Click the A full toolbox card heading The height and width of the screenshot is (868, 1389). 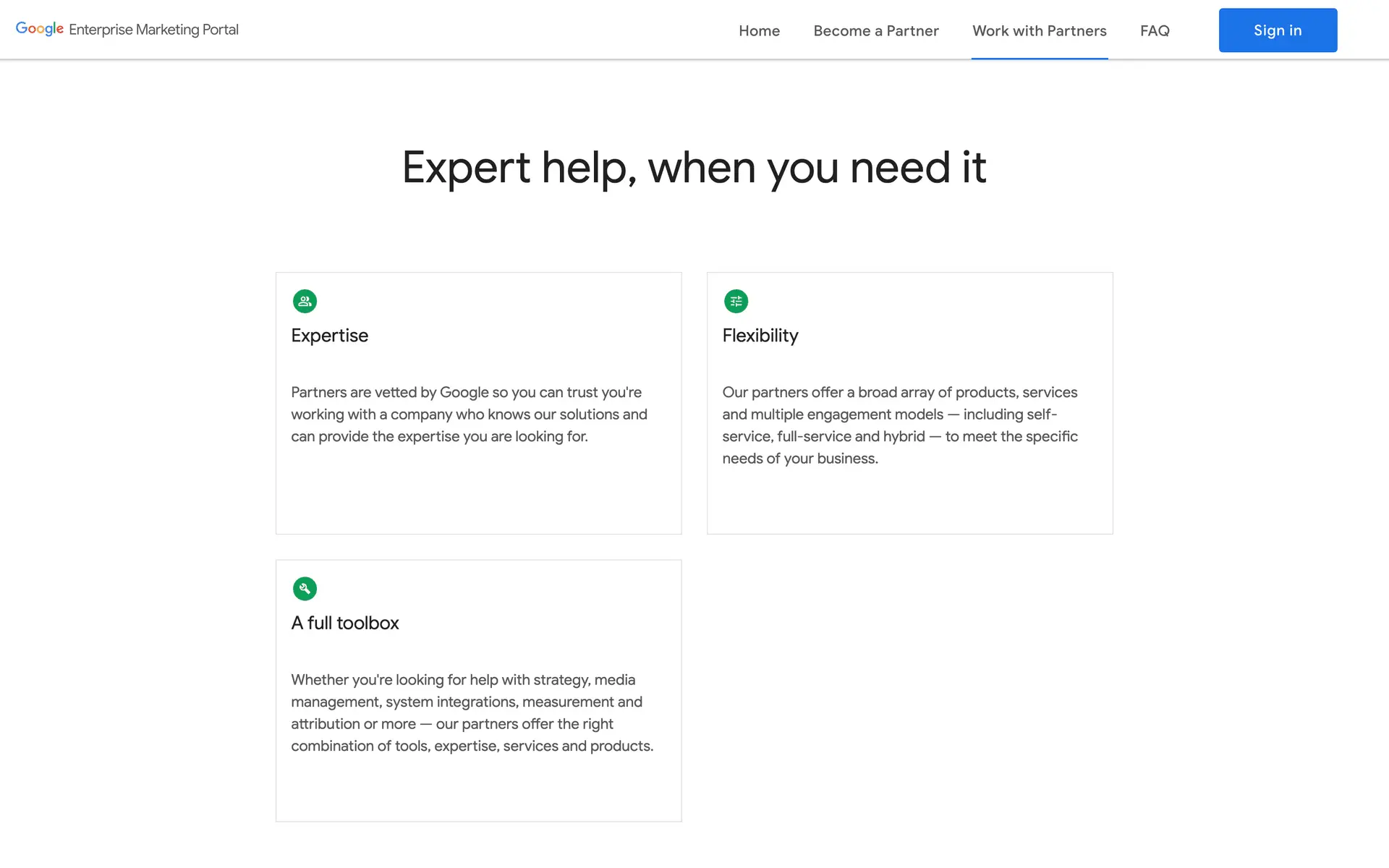pyautogui.click(x=344, y=623)
